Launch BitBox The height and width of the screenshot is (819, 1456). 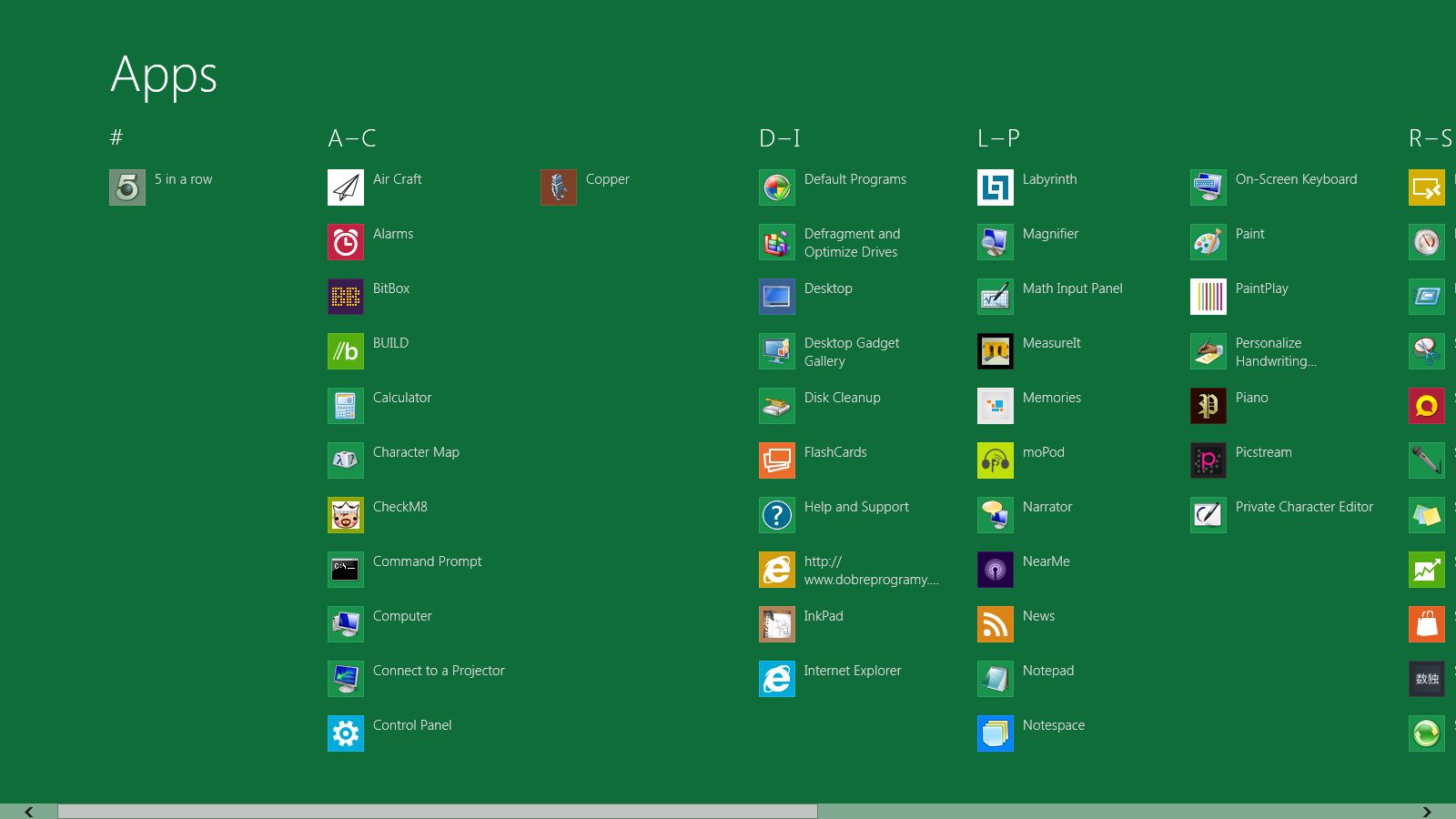pyautogui.click(x=389, y=288)
